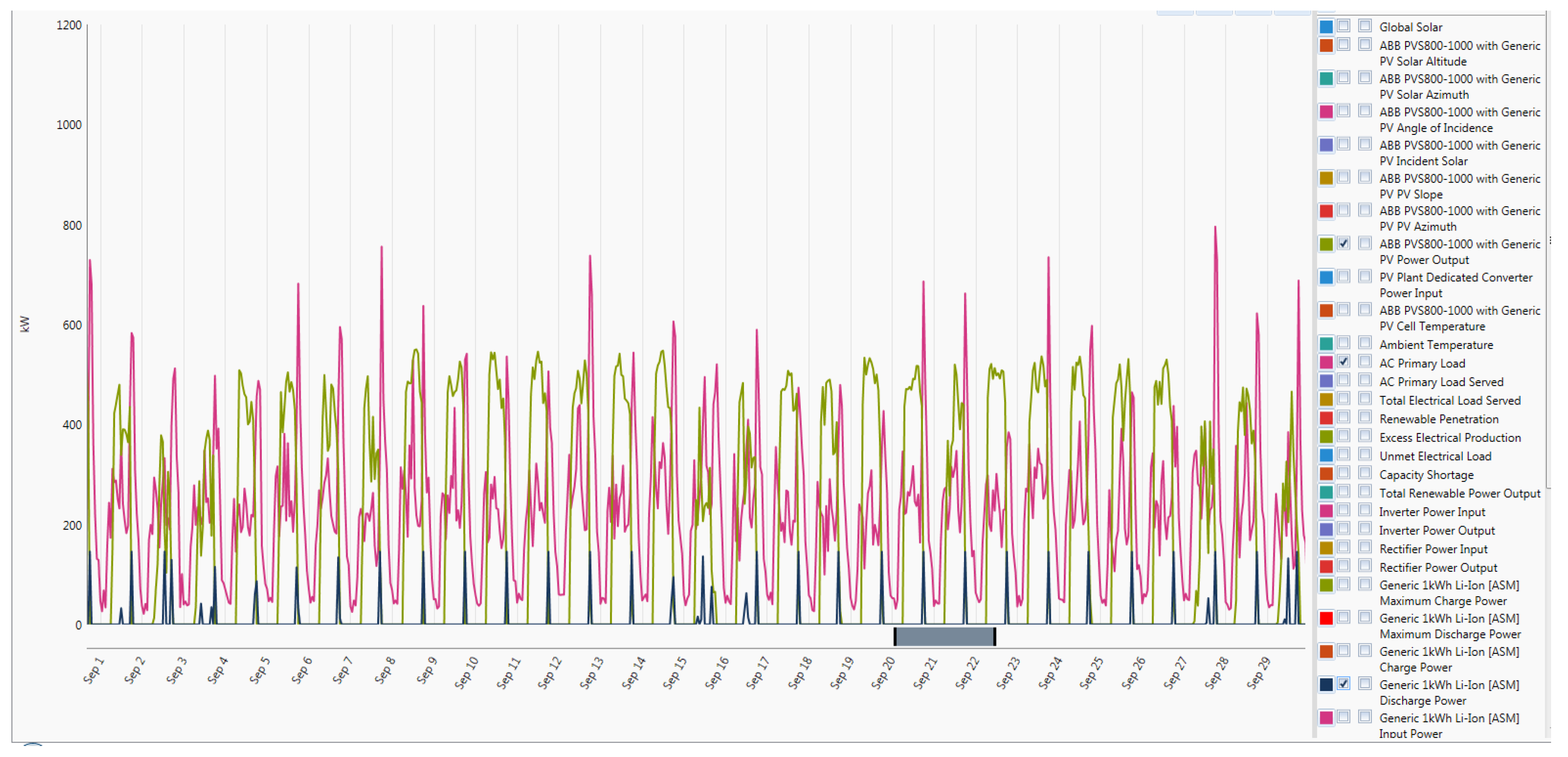The width and height of the screenshot is (1568, 757).
Task: Click the Global Solar color swatch
Action: click(1326, 27)
